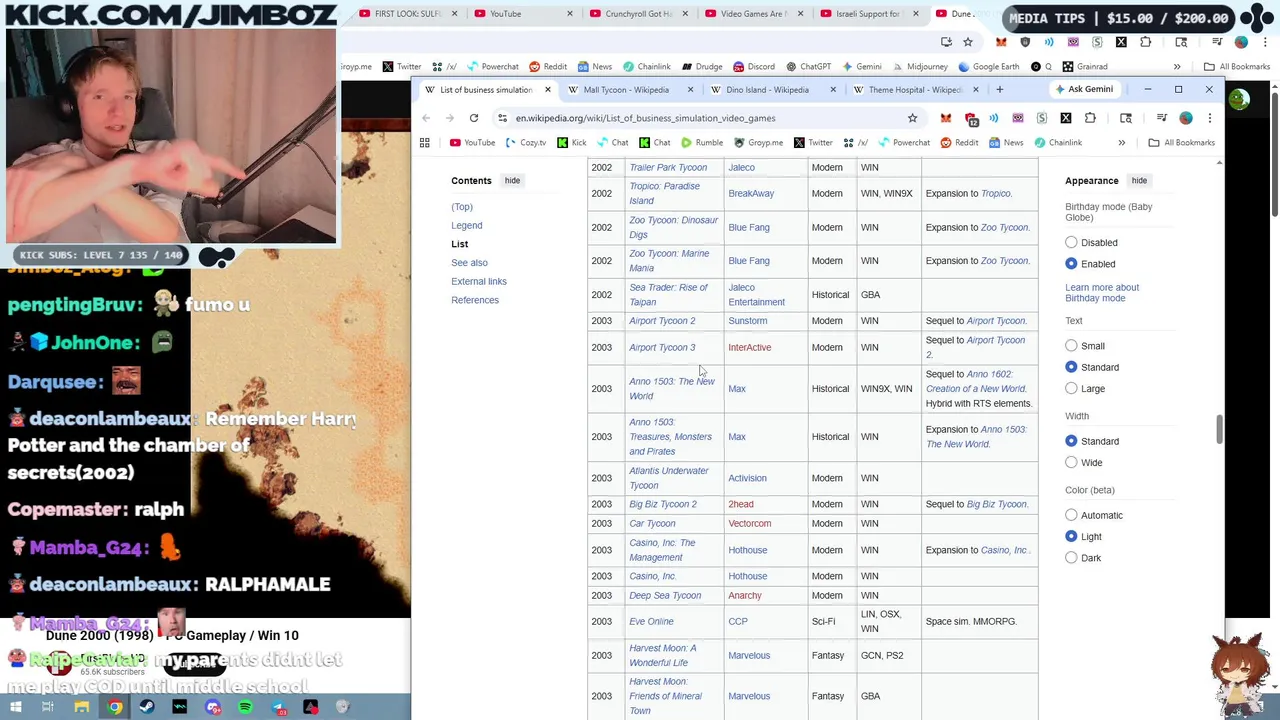Select Dark color mode

(x=1071, y=558)
